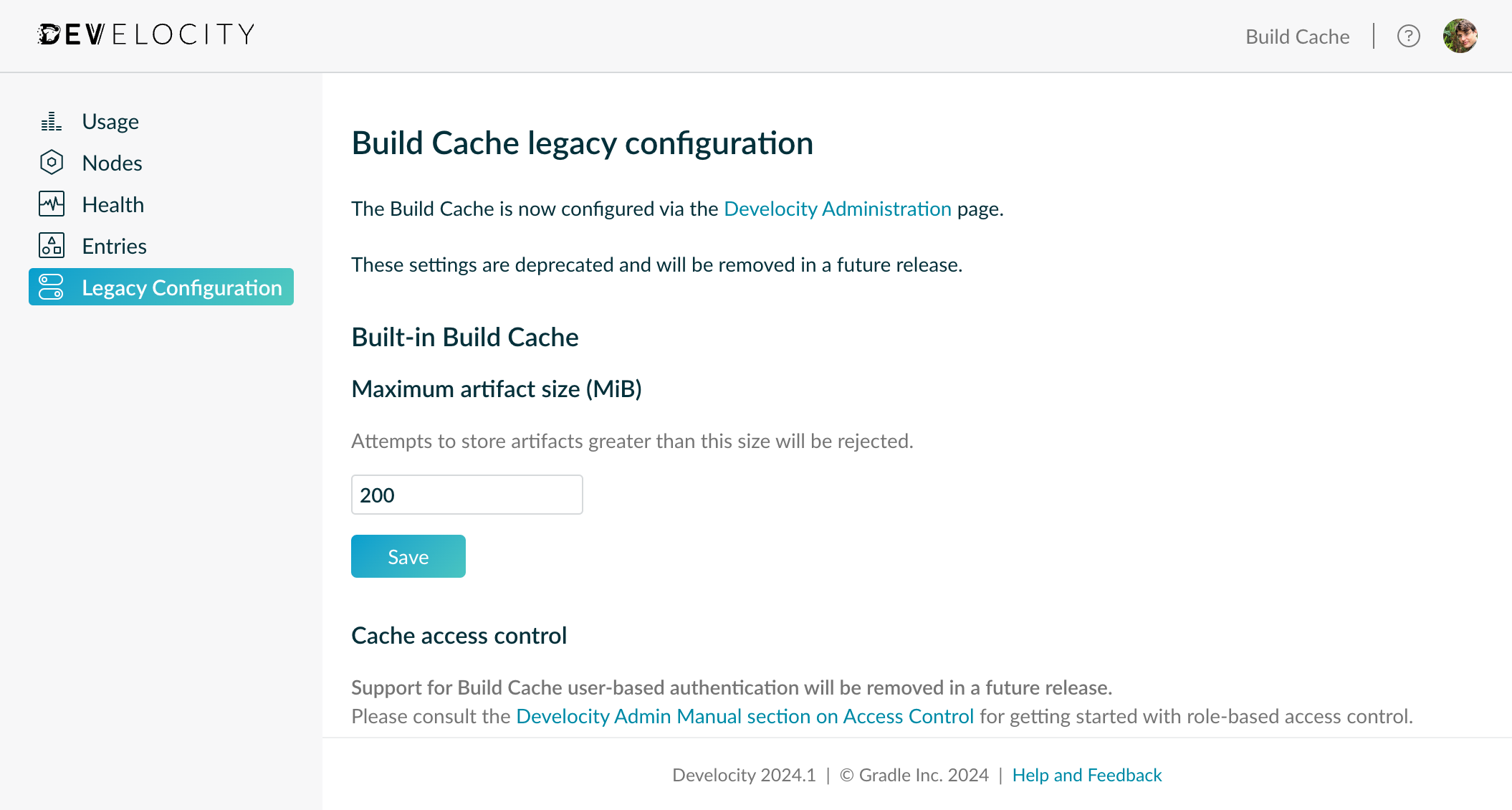The height and width of the screenshot is (810, 1512).
Task: Select Legacy Configuration menu item
Action: tap(161, 287)
